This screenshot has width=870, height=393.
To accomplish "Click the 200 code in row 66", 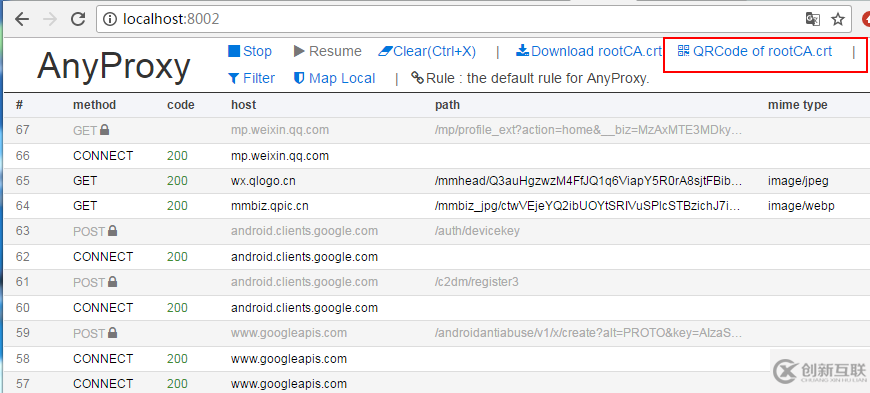I will 177,156.
